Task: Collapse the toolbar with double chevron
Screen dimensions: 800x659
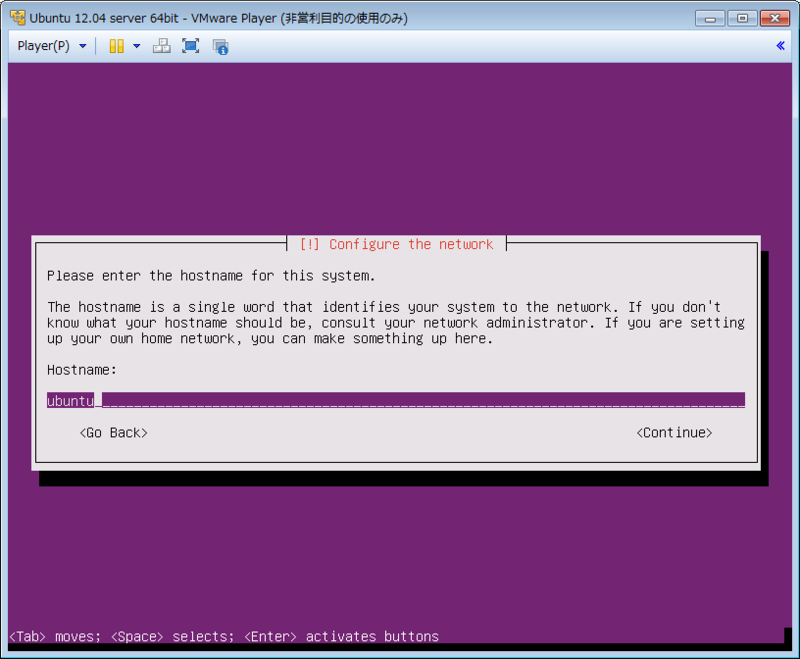Action: (780, 45)
